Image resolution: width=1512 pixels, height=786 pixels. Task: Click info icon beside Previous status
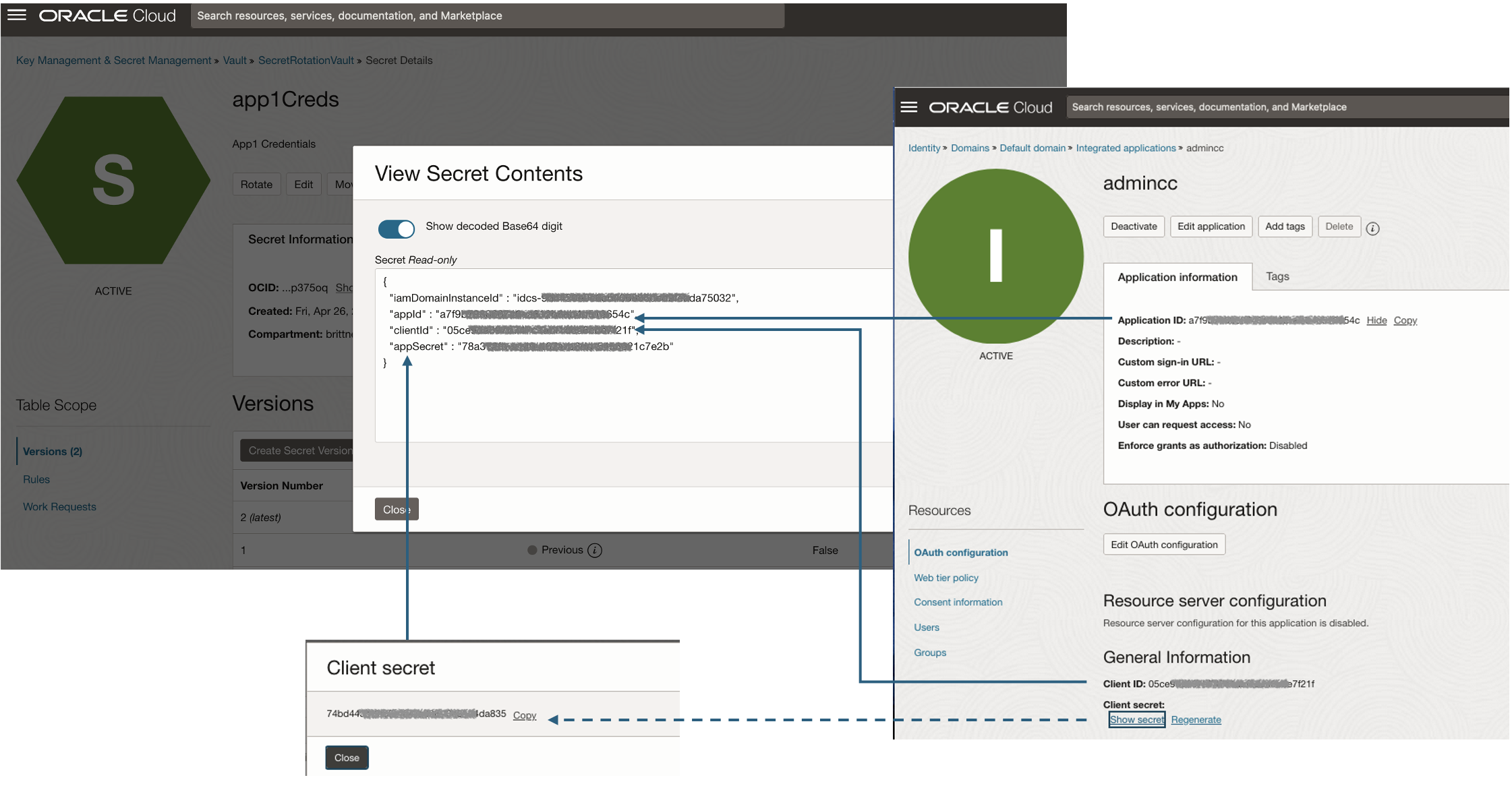pyautogui.click(x=595, y=551)
